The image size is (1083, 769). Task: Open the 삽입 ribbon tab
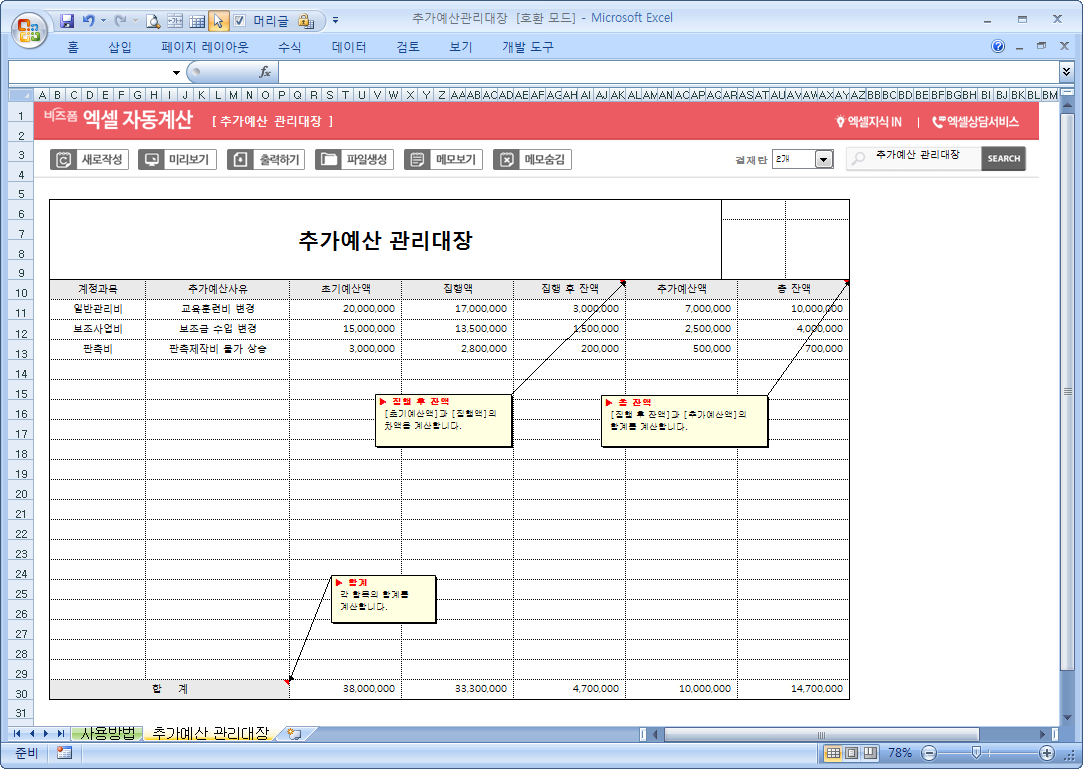click(119, 47)
